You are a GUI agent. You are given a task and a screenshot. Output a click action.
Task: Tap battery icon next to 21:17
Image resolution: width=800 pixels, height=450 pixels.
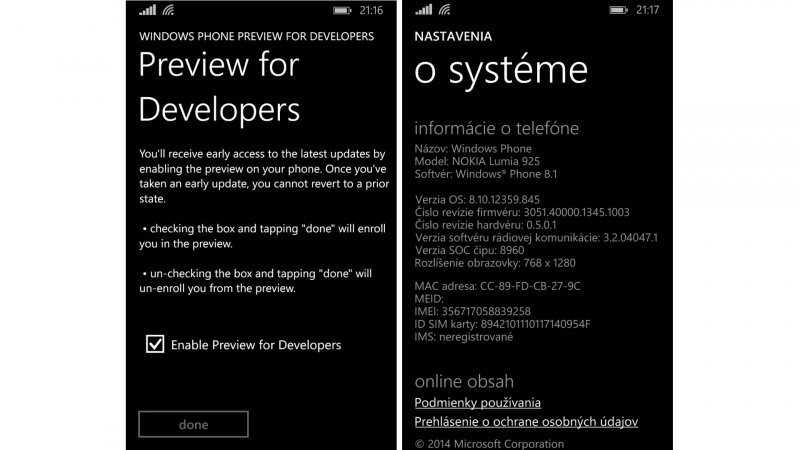(617, 10)
